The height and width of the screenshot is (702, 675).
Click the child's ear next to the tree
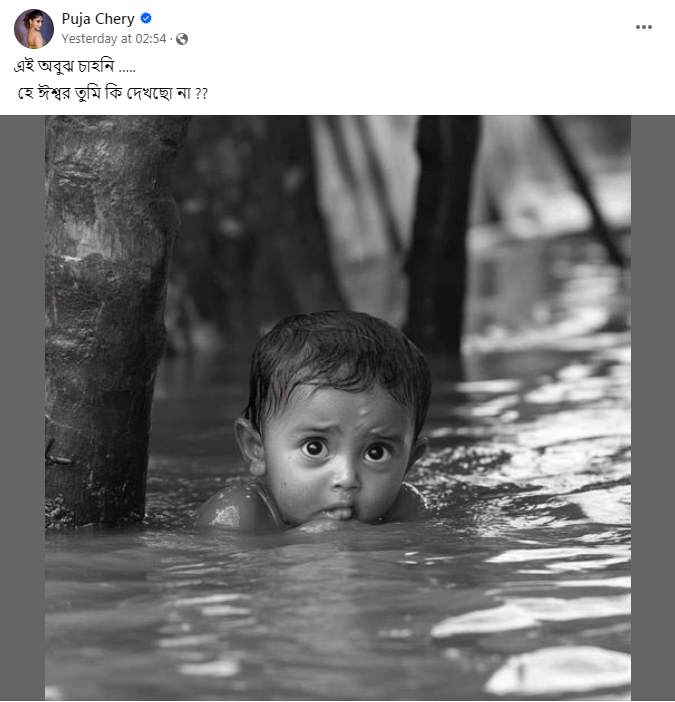point(249,445)
